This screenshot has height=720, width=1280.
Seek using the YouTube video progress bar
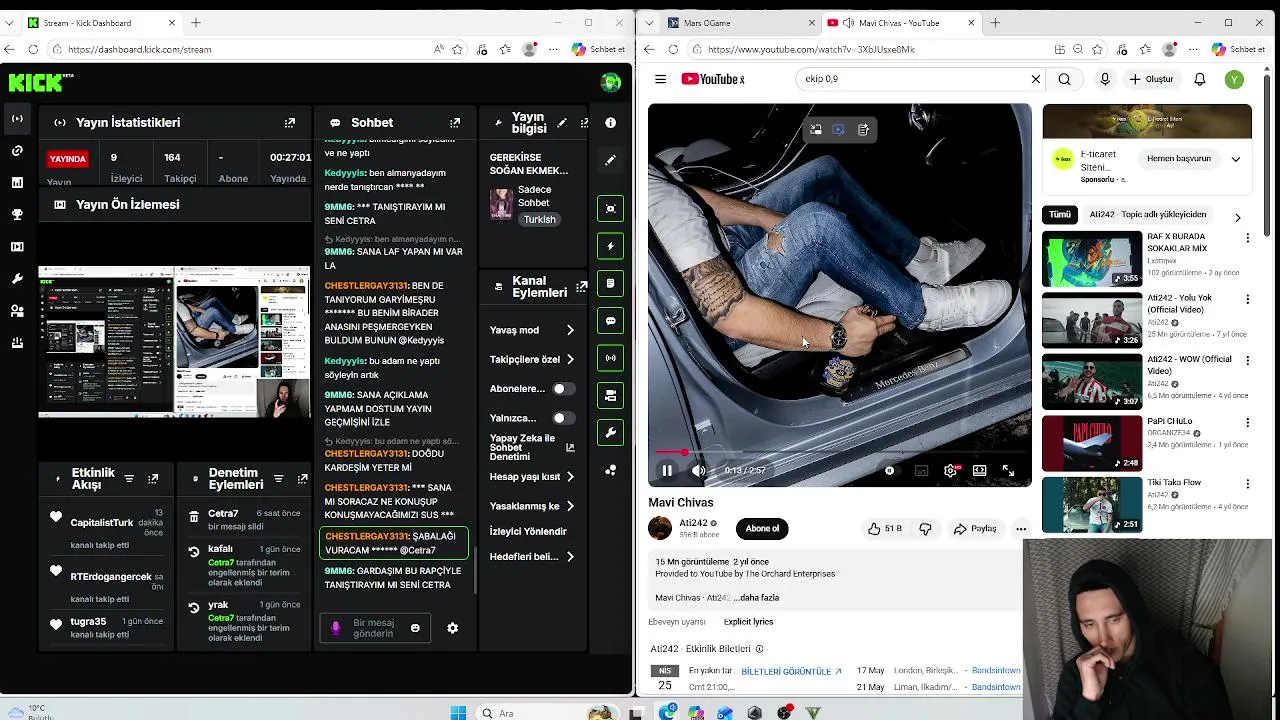(840, 453)
